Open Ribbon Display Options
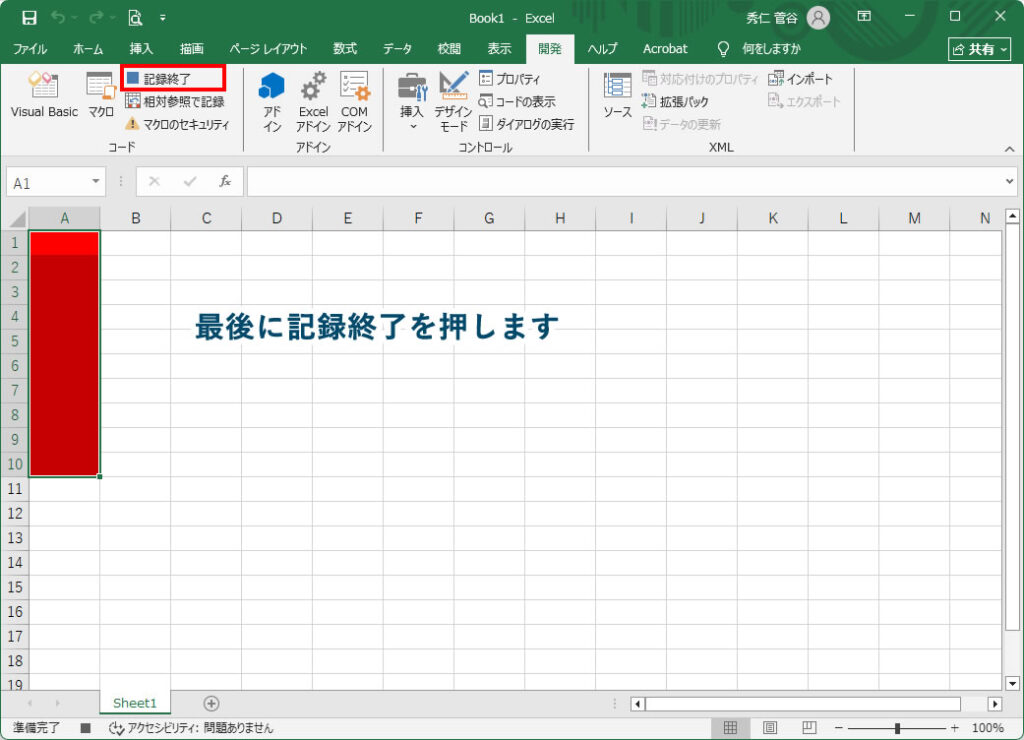Viewport: 1024px width, 740px height. click(x=864, y=16)
